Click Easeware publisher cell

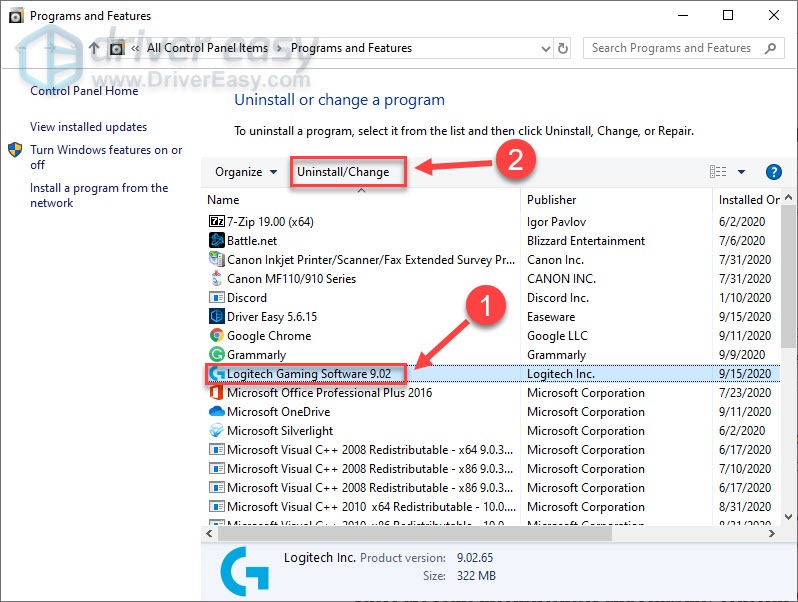coord(551,317)
